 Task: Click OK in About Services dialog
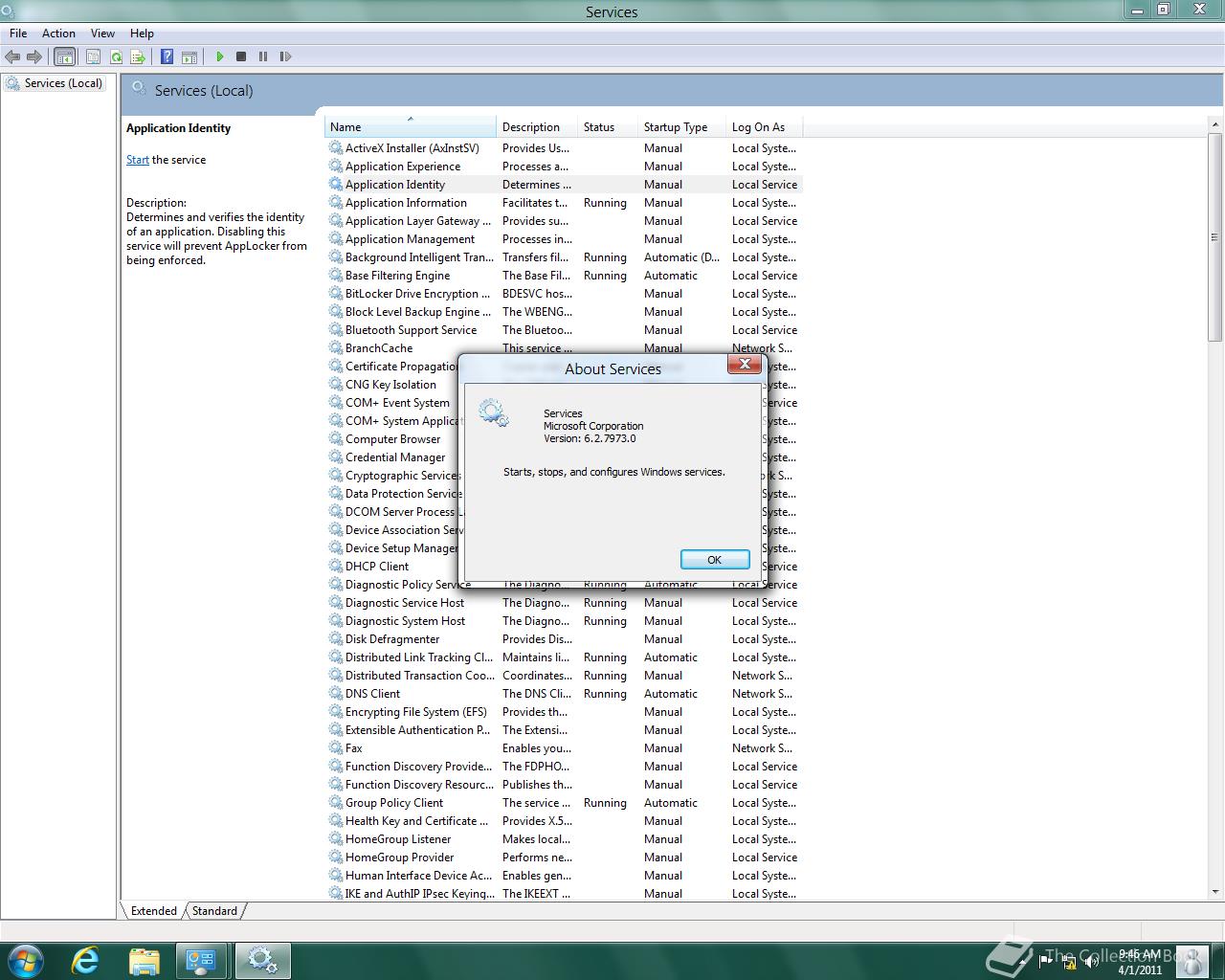tap(714, 560)
